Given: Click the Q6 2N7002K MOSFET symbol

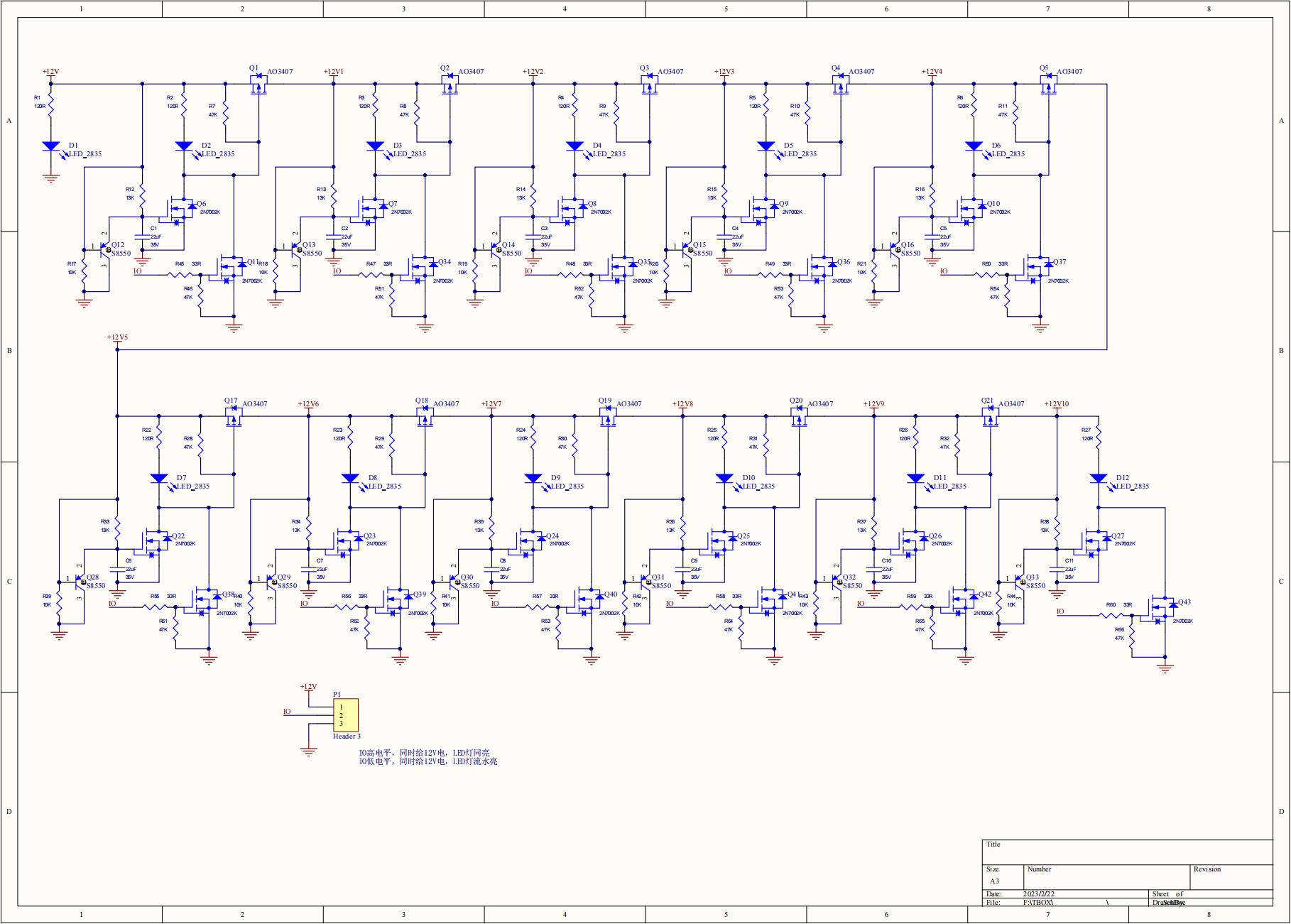Looking at the screenshot, I should tap(181, 210).
